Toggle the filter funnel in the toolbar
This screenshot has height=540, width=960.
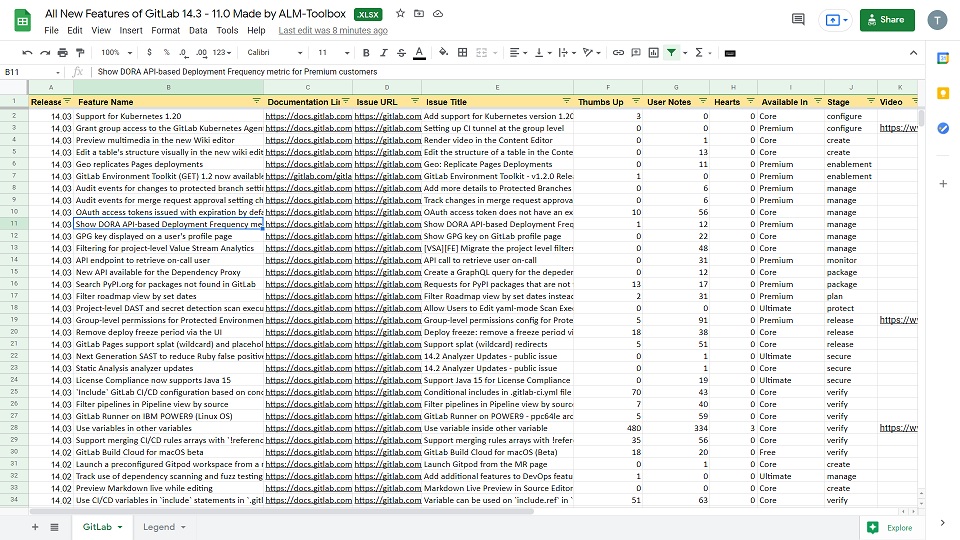[x=672, y=53]
